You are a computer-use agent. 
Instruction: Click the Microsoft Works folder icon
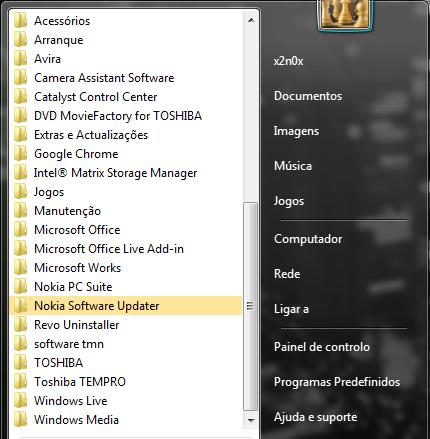[x=20, y=268]
